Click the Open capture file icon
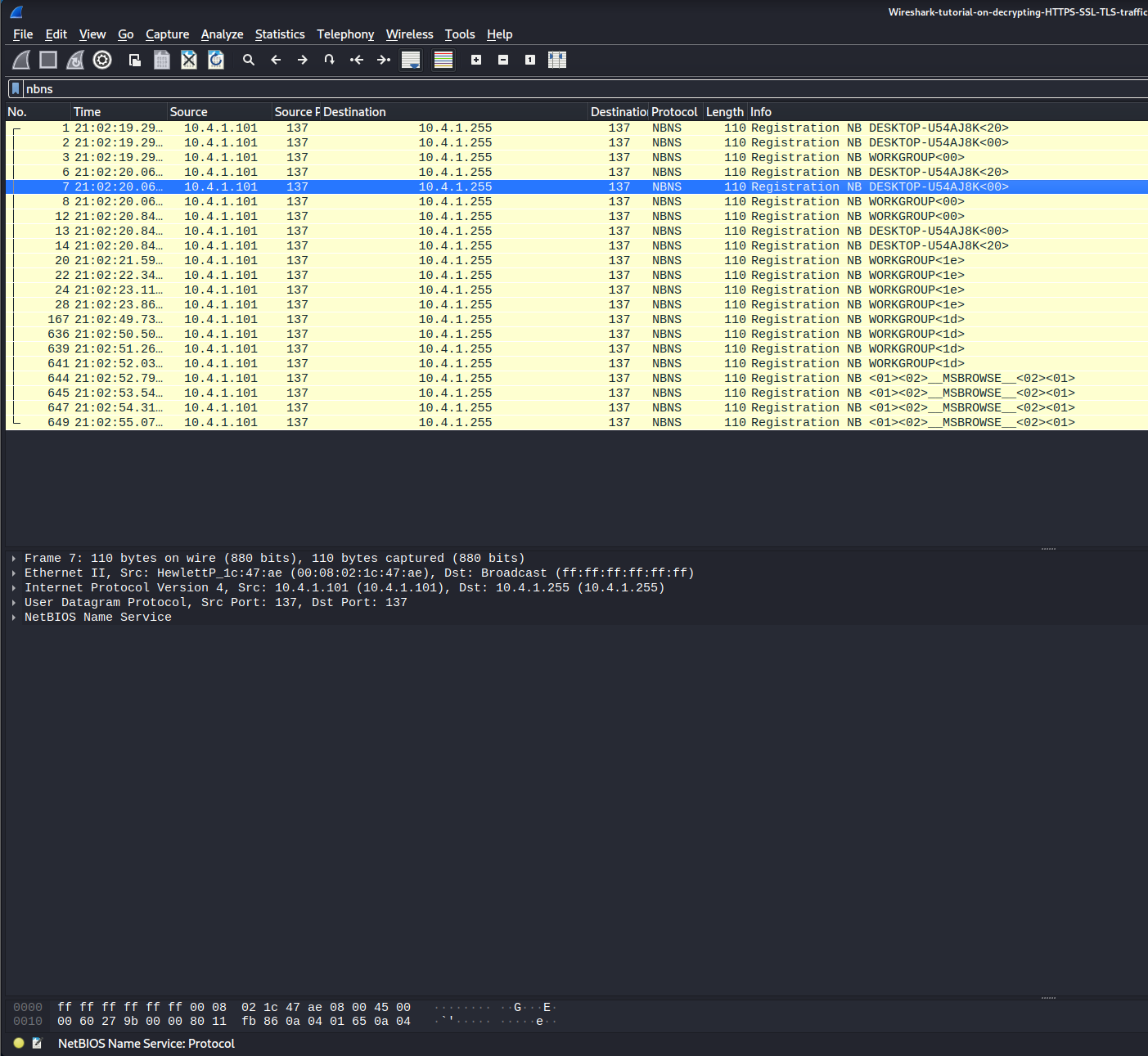Image resolution: width=1148 pixels, height=1056 pixels. 135,60
